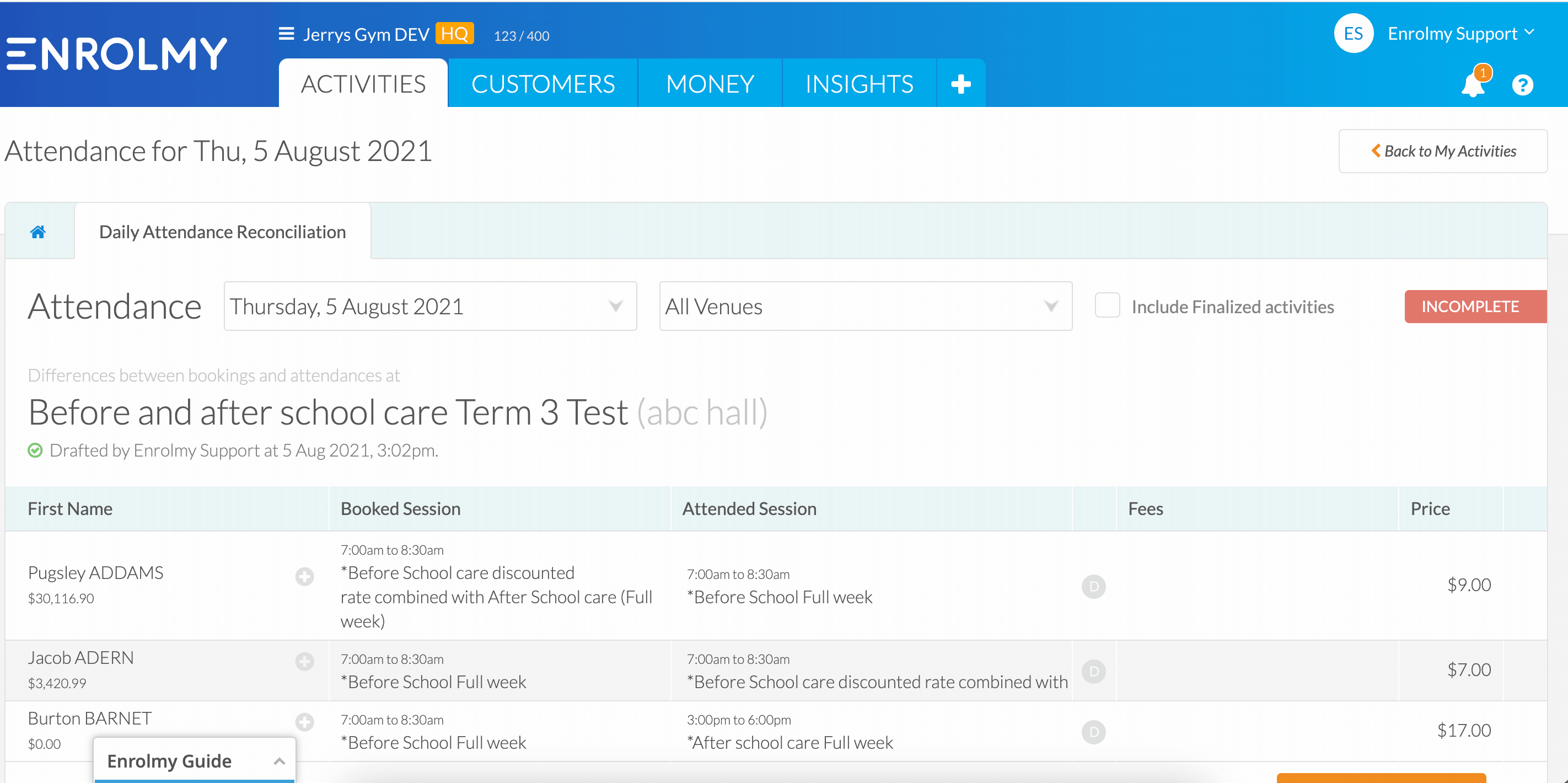Expand the Enrolmy Guide panel
This screenshot has height=783, width=1568.
pos(194,760)
